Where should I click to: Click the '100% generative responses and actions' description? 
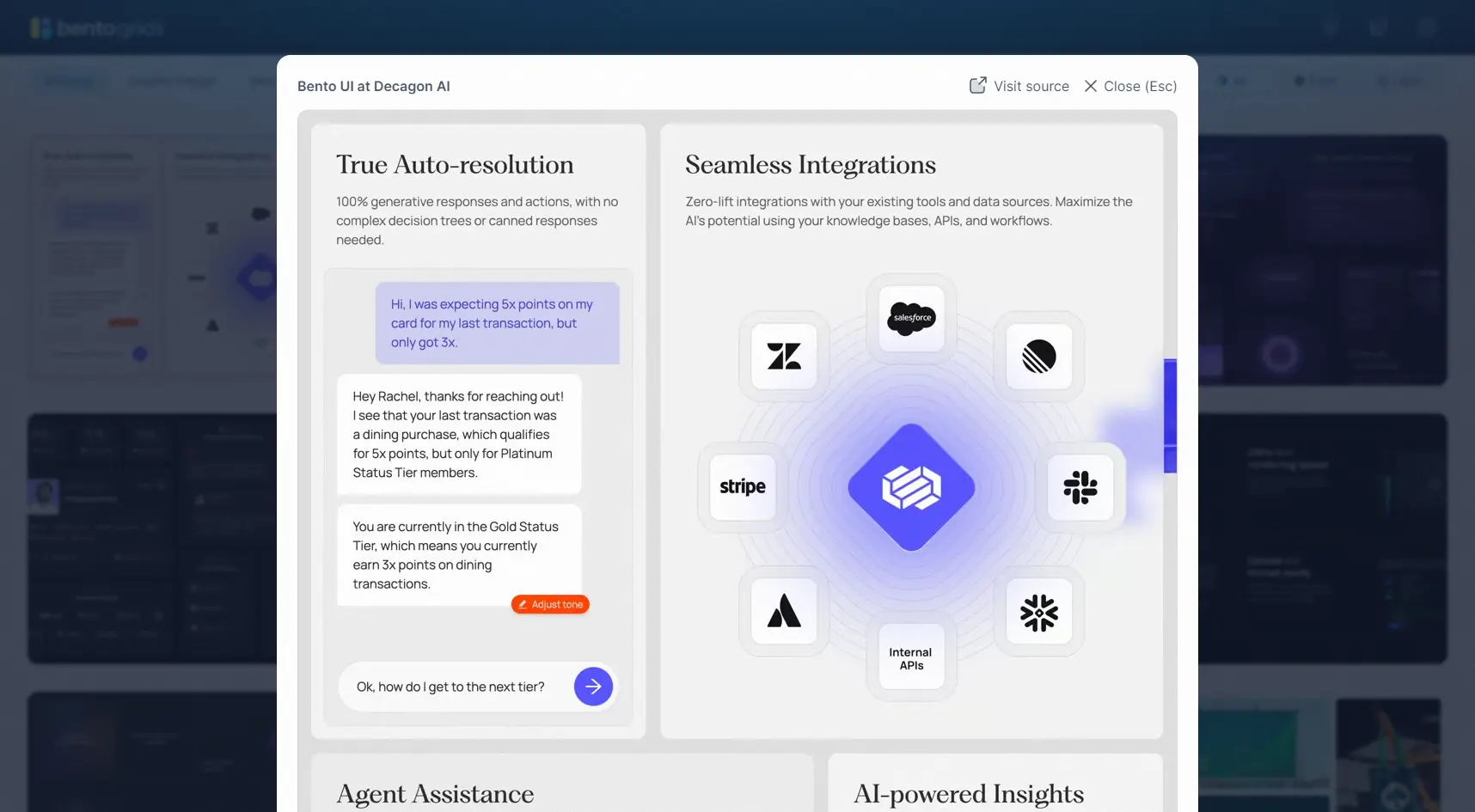pos(478,221)
